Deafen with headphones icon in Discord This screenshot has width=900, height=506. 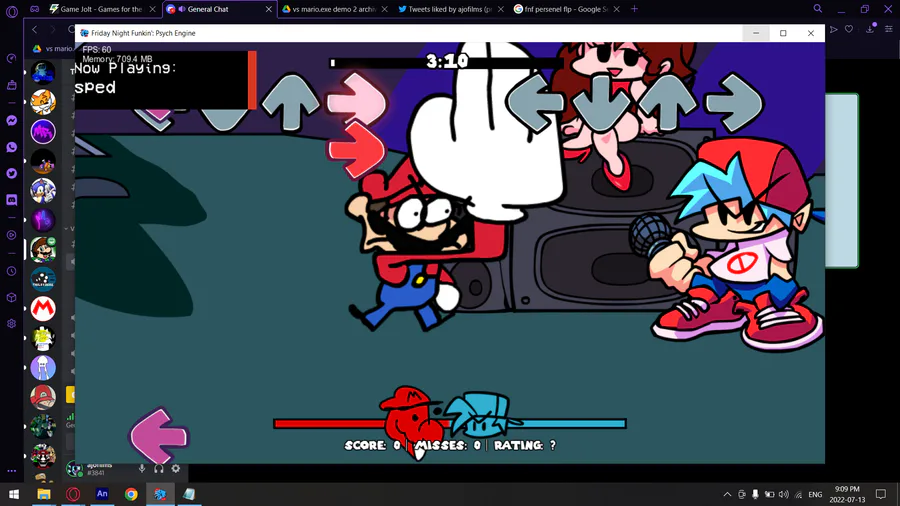click(159, 469)
